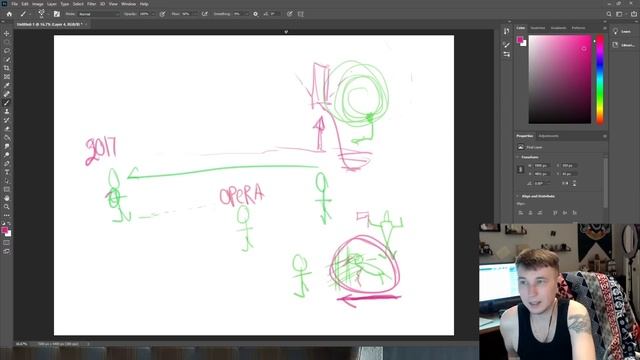640x360 pixels.
Task: Select the Eraser tool
Action: coord(7,129)
